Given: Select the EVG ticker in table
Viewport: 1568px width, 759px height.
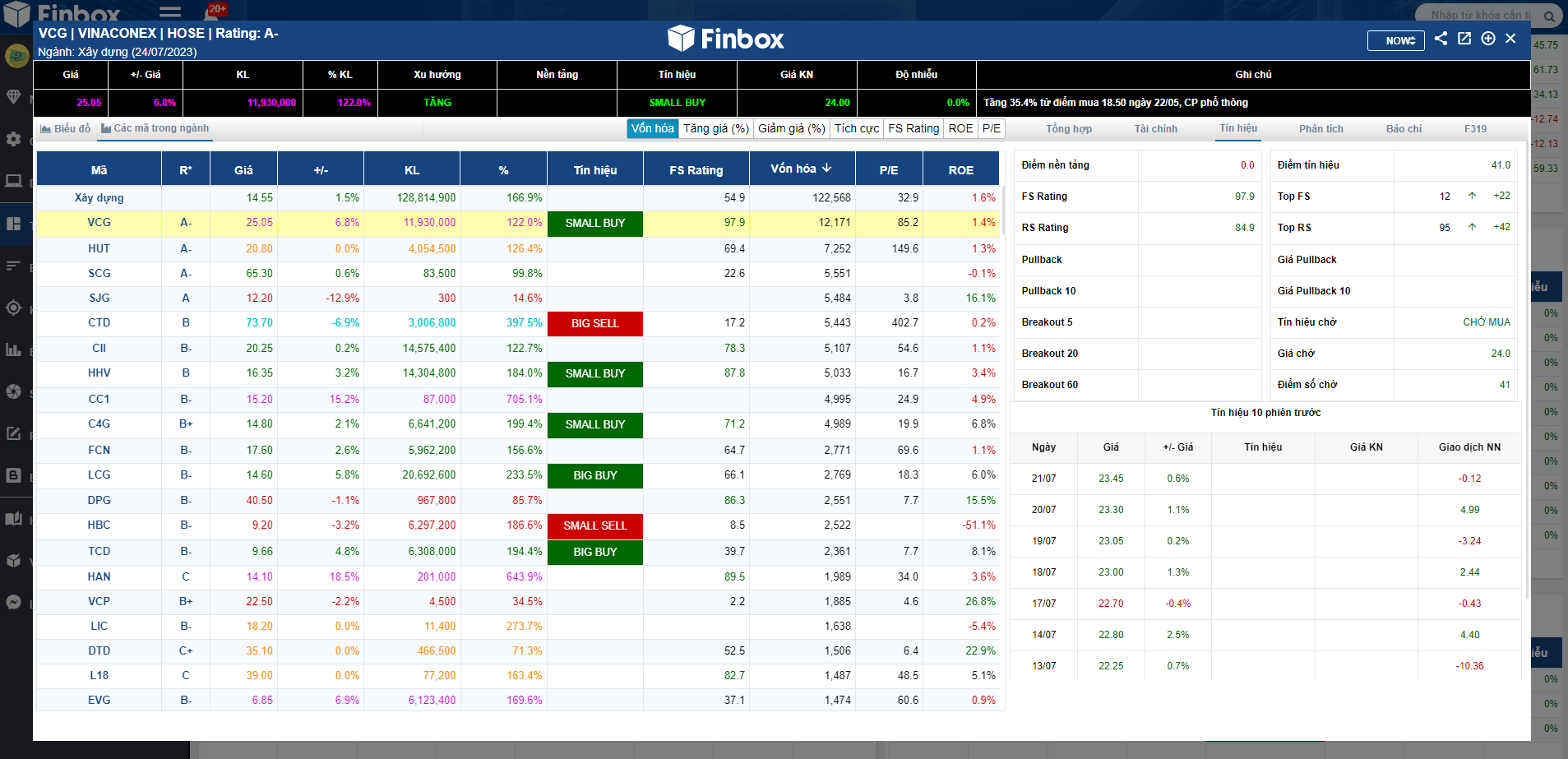Looking at the screenshot, I should (x=99, y=700).
